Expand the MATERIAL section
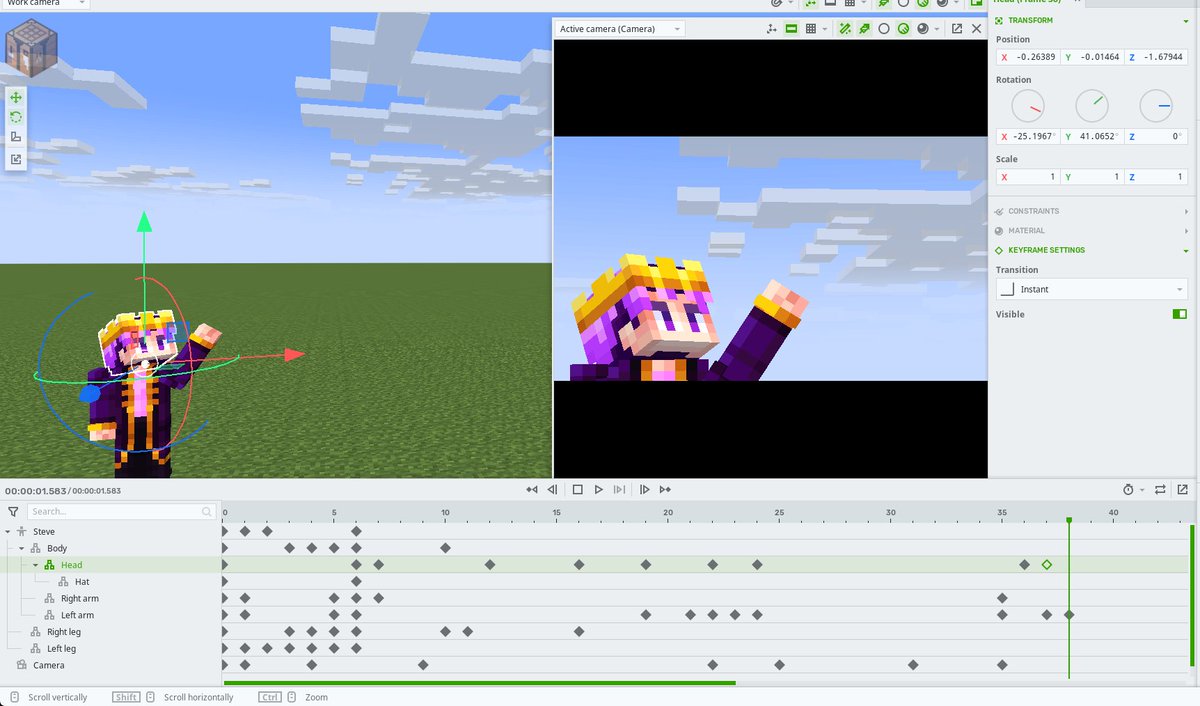 click(x=1185, y=231)
